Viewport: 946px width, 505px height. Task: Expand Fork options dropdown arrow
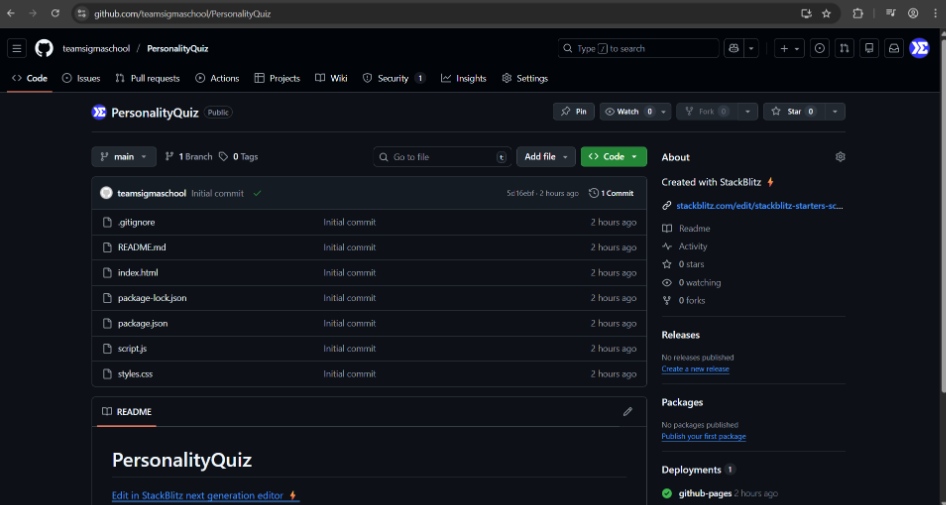point(748,112)
